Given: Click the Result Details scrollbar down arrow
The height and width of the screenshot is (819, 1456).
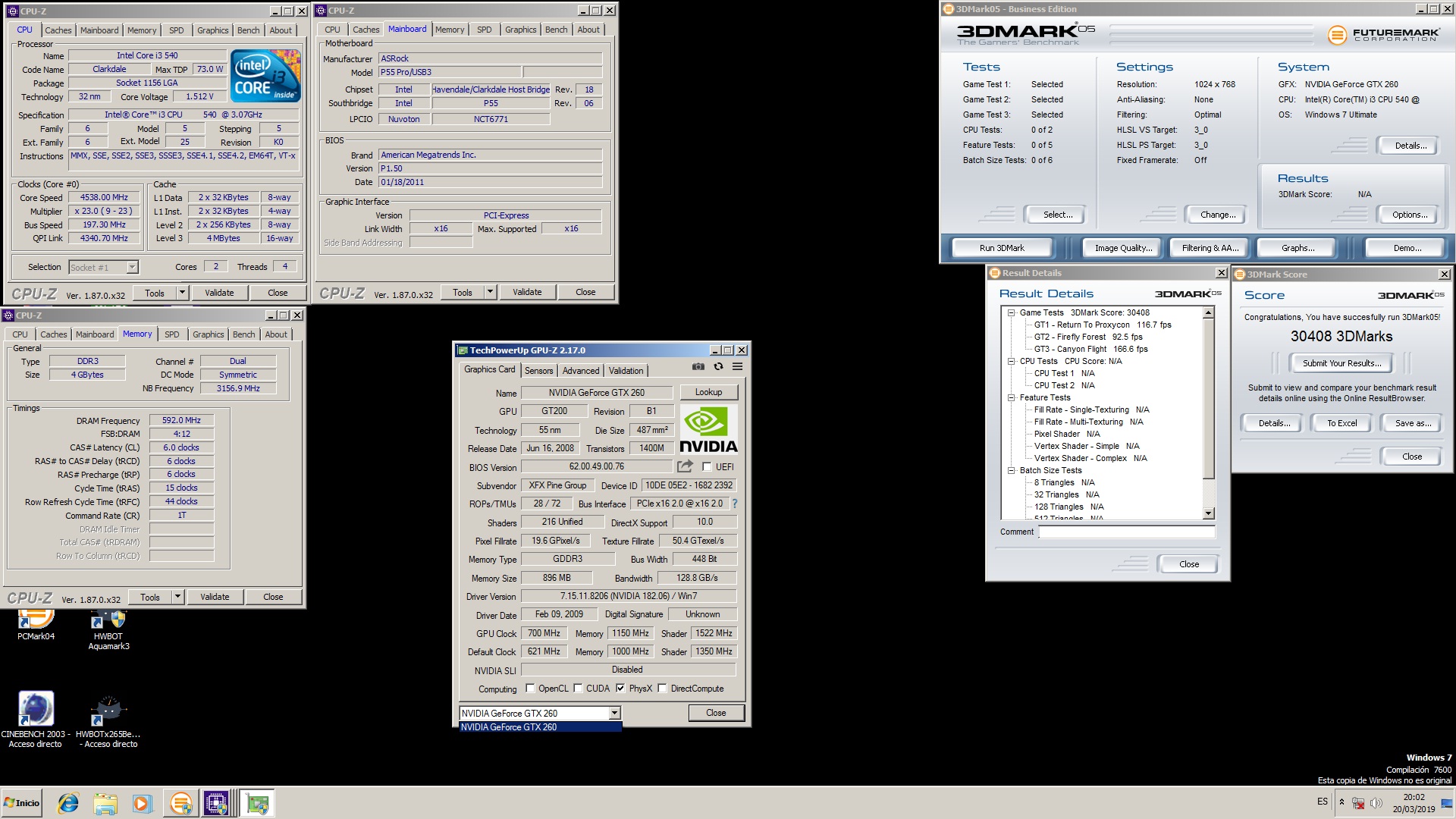Looking at the screenshot, I should point(1209,513).
